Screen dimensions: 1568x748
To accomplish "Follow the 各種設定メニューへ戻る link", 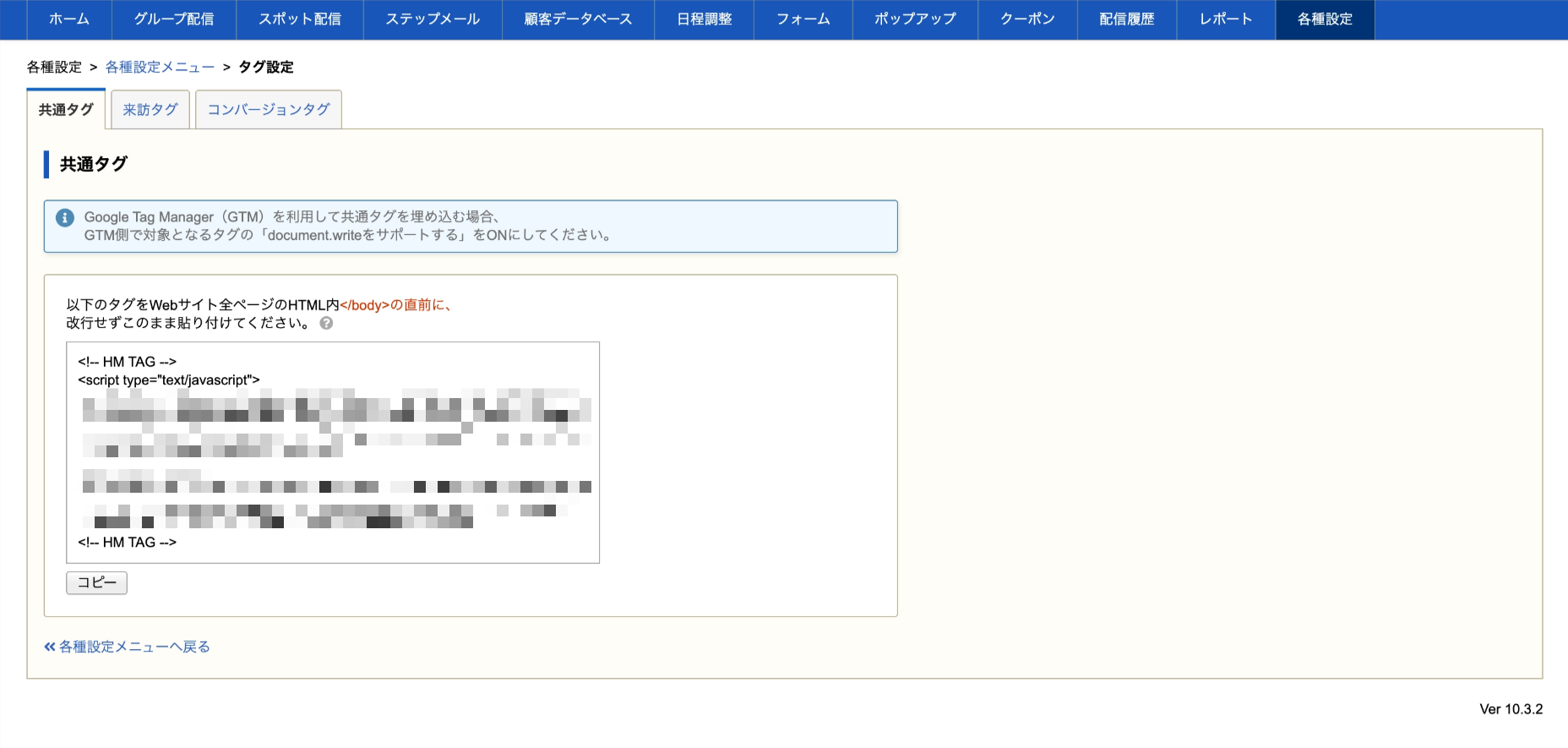I will pos(127,647).
